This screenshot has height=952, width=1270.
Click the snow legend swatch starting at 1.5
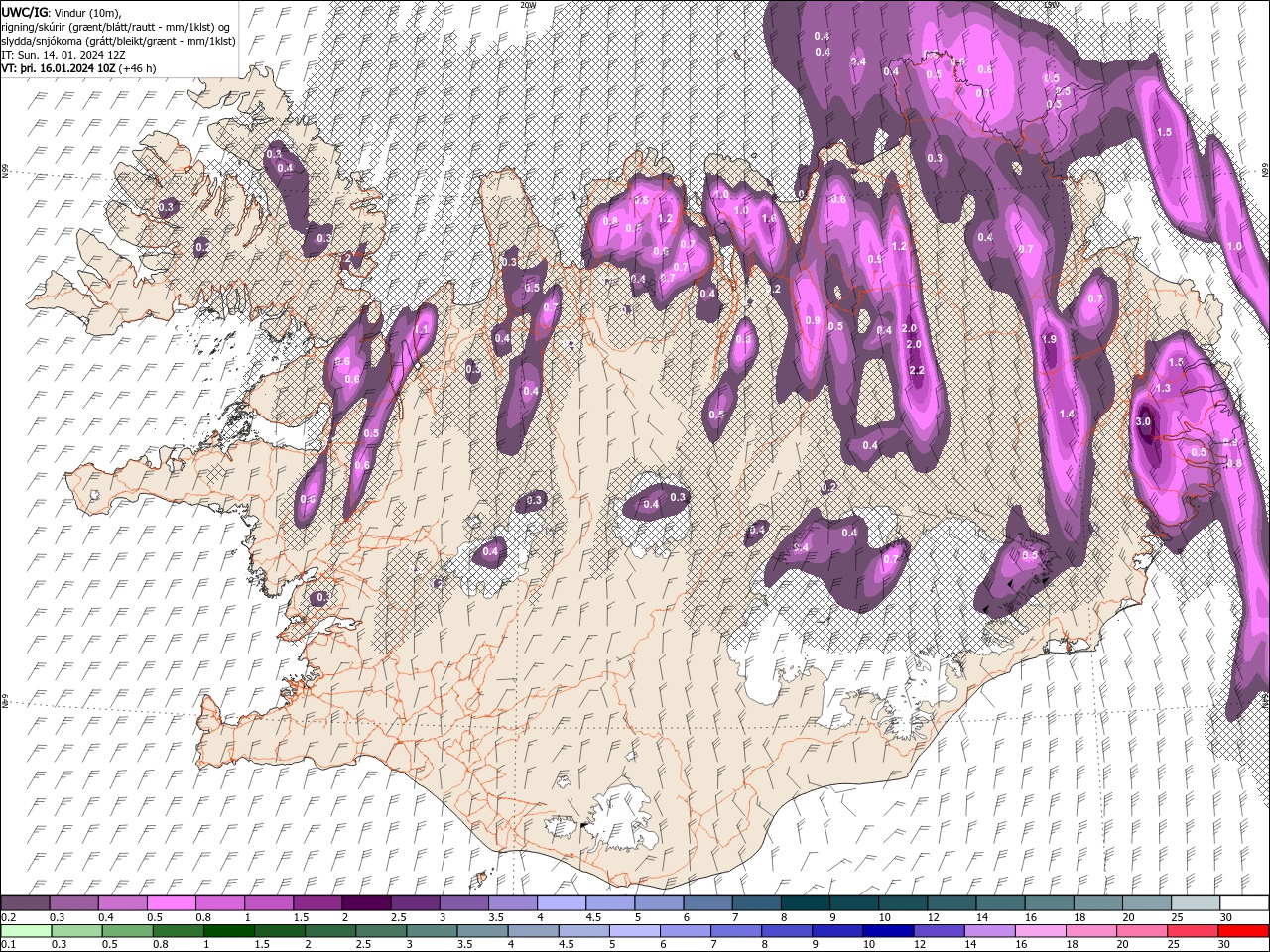pos(317,903)
